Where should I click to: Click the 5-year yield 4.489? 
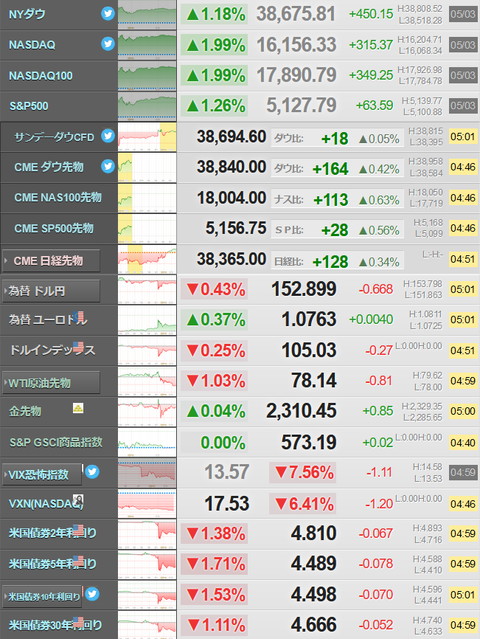pyautogui.click(x=314, y=564)
